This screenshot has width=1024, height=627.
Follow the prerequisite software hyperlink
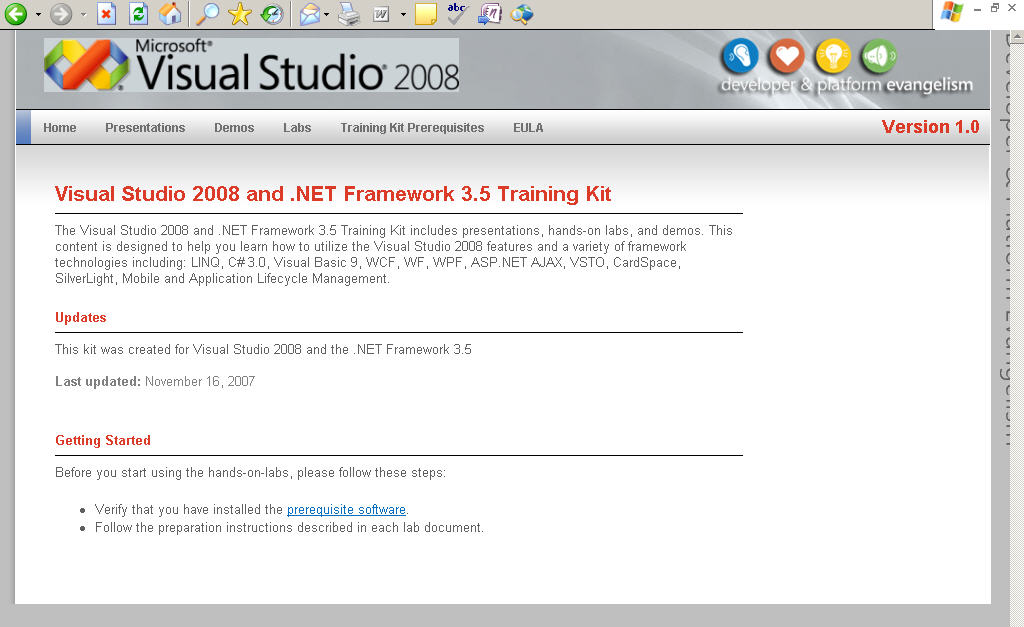click(346, 510)
